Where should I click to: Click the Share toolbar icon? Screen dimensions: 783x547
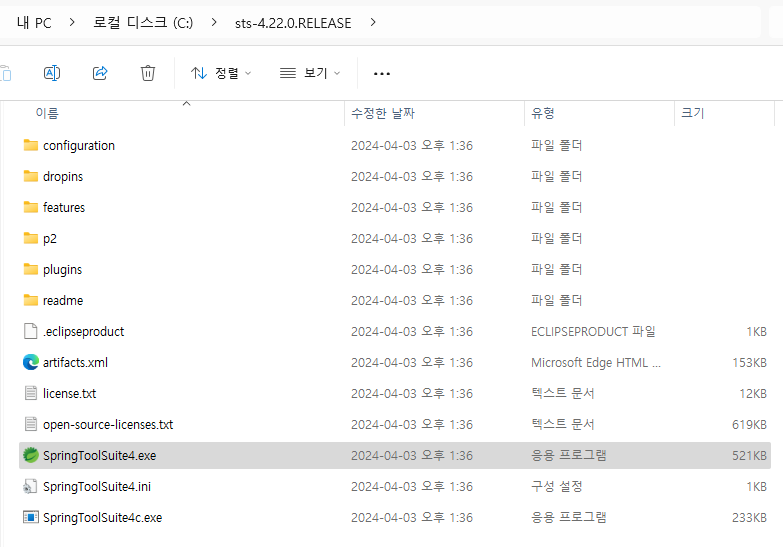coord(100,73)
